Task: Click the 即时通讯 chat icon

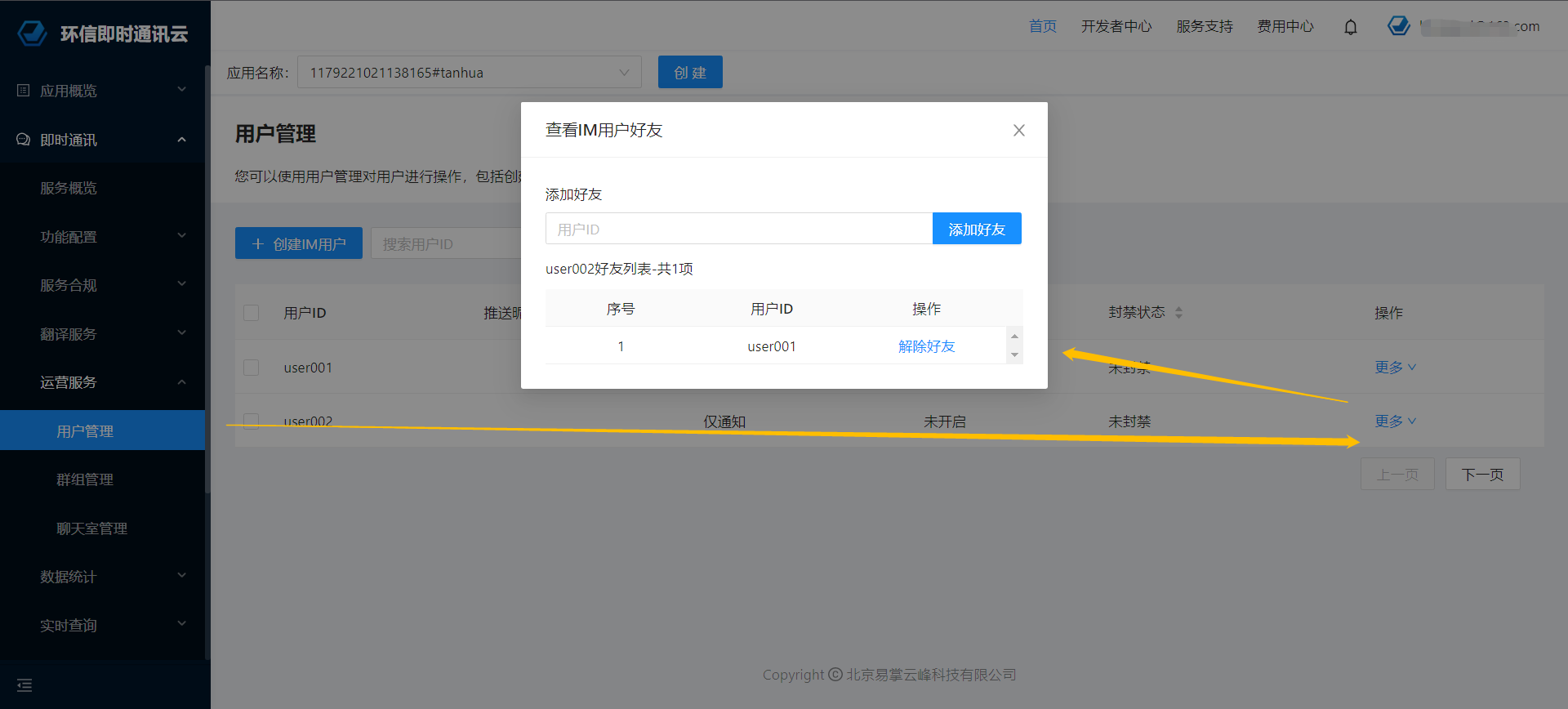Action: point(24,140)
